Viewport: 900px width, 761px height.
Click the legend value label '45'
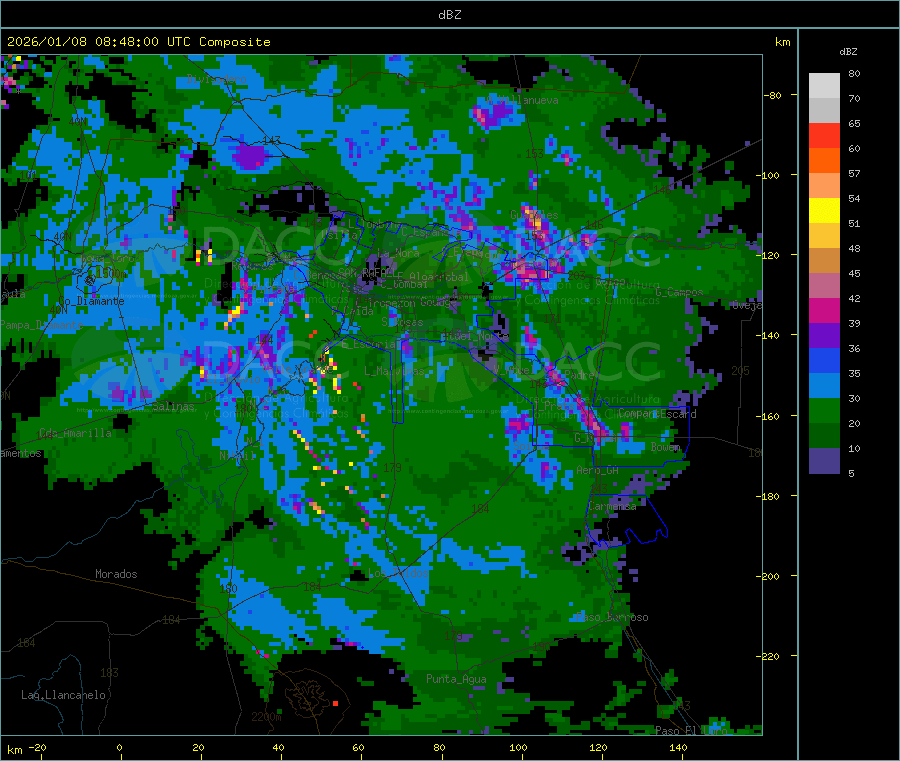pyautogui.click(x=854, y=274)
